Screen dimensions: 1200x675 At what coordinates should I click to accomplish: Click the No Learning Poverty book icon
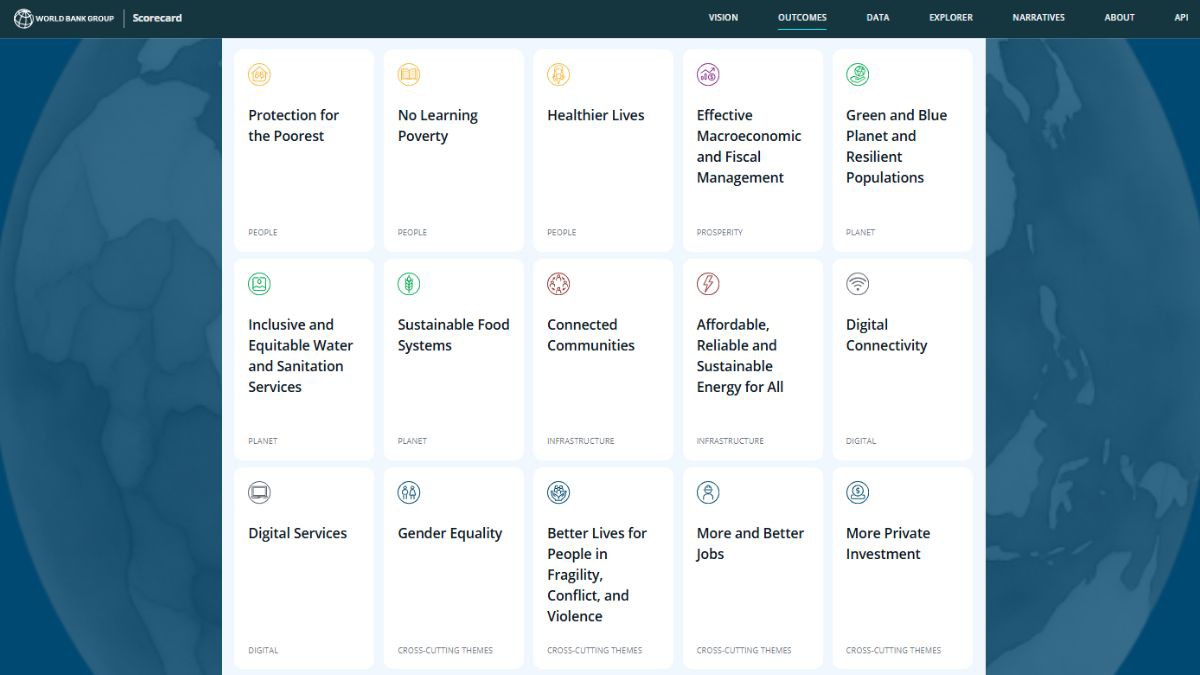pyautogui.click(x=409, y=75)
